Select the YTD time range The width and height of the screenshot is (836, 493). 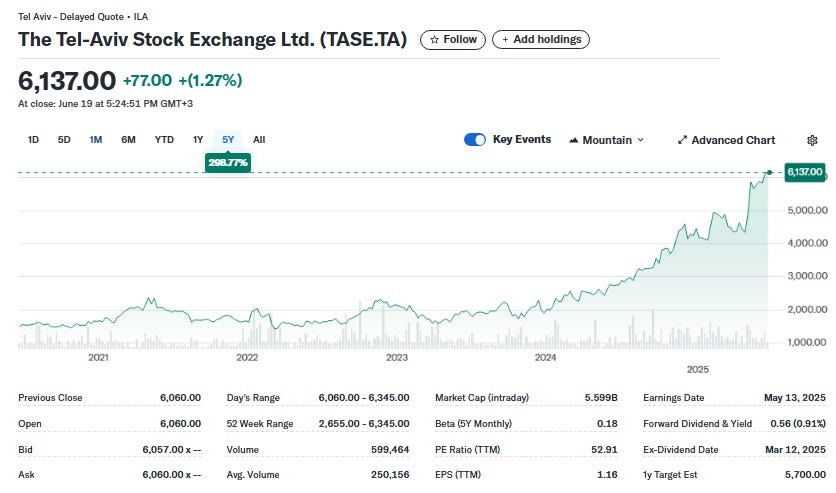(164, 140)
